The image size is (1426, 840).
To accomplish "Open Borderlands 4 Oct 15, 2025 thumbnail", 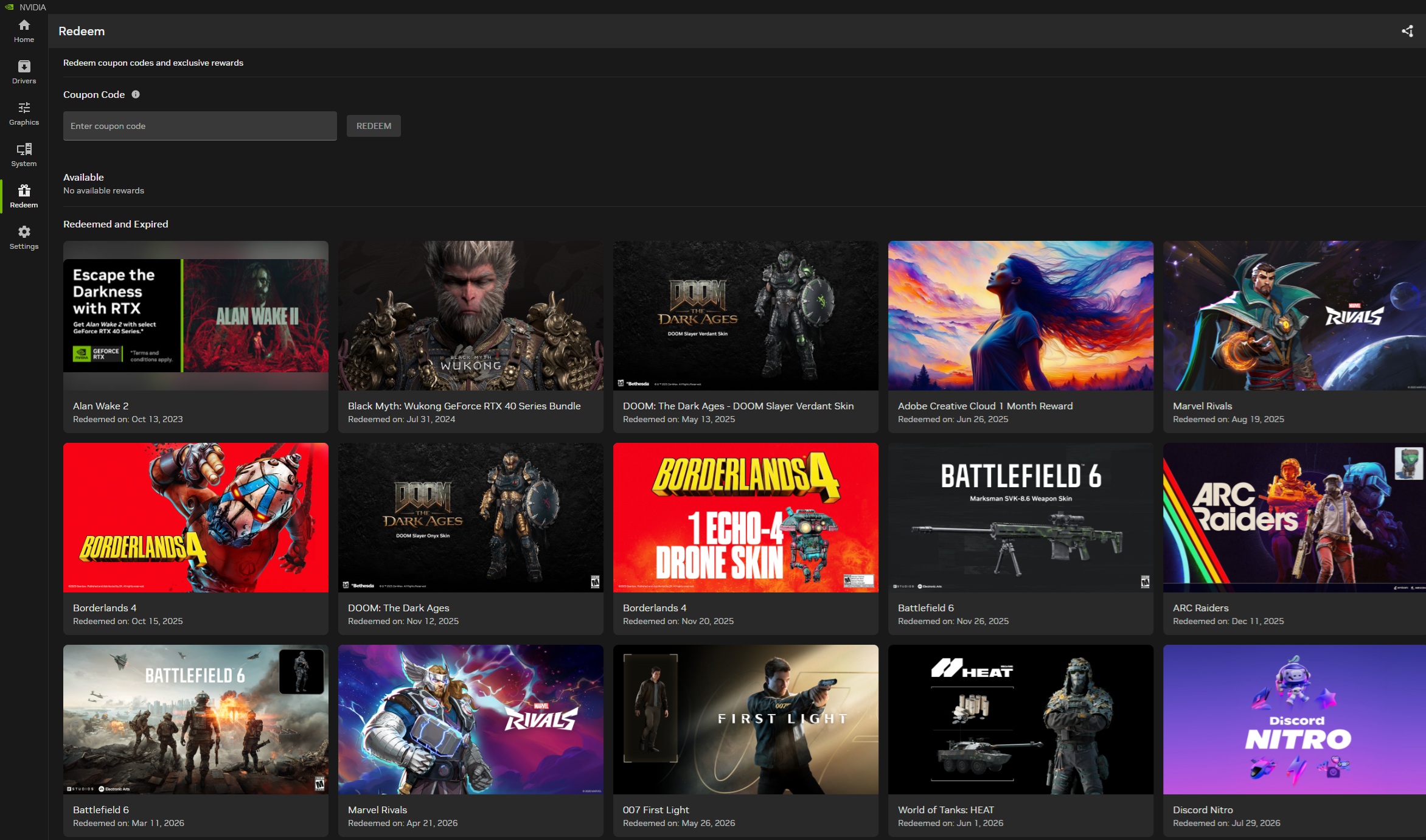I will click(x=196, y=518).
